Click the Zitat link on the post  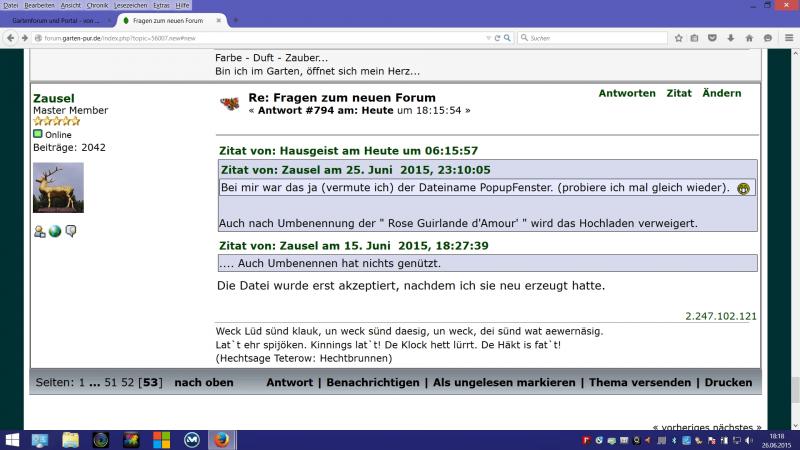(x=679, y=93)
